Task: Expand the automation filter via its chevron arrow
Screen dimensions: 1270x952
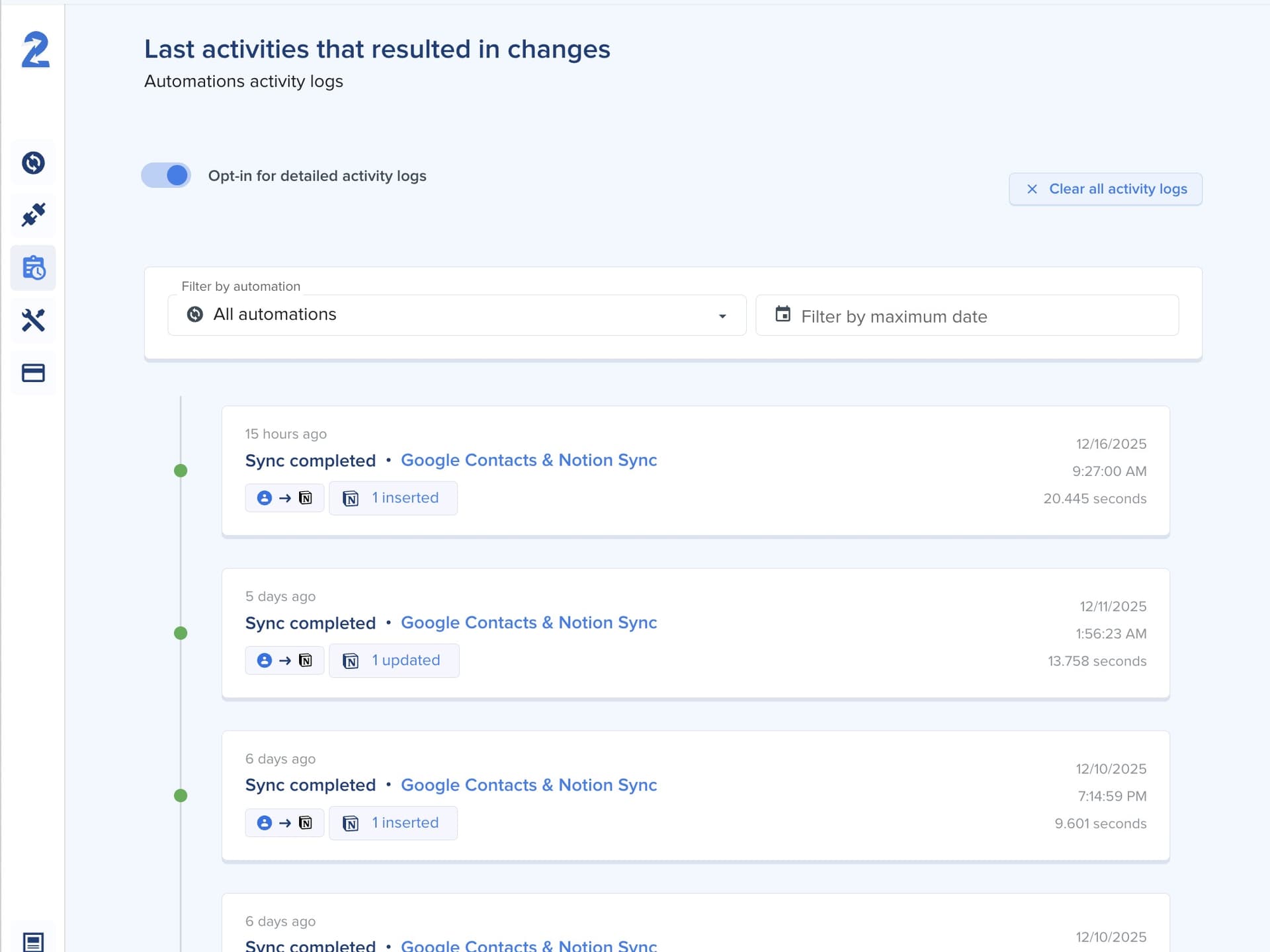Action: point(722,315)
